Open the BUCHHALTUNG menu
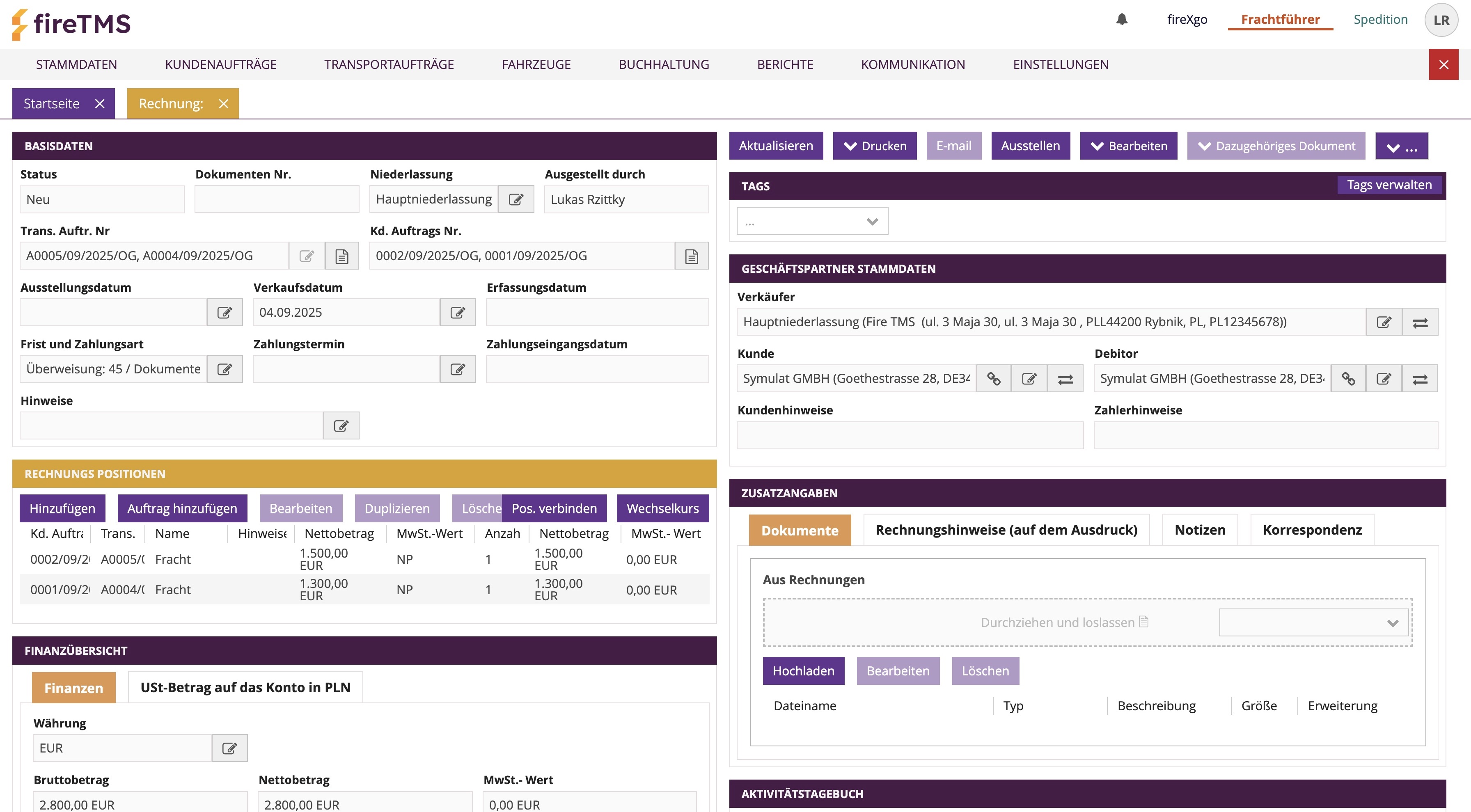The image size is (1471, 812). pos(664,64)
